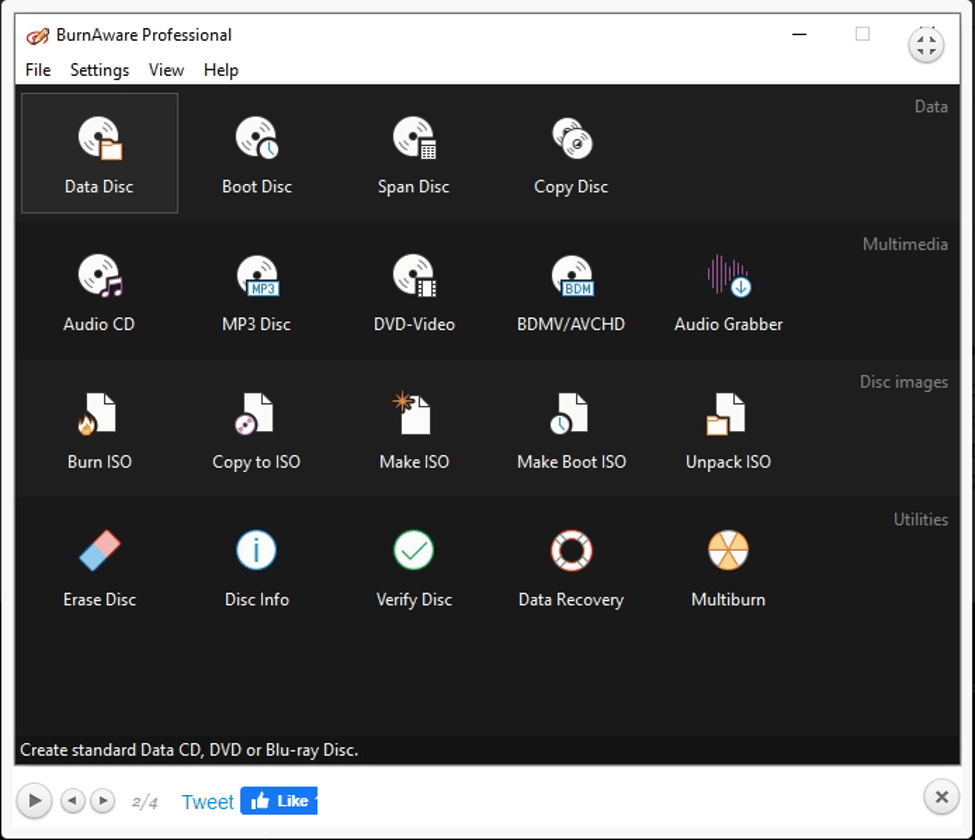Open the Settings menu

(x=99, y=70)
